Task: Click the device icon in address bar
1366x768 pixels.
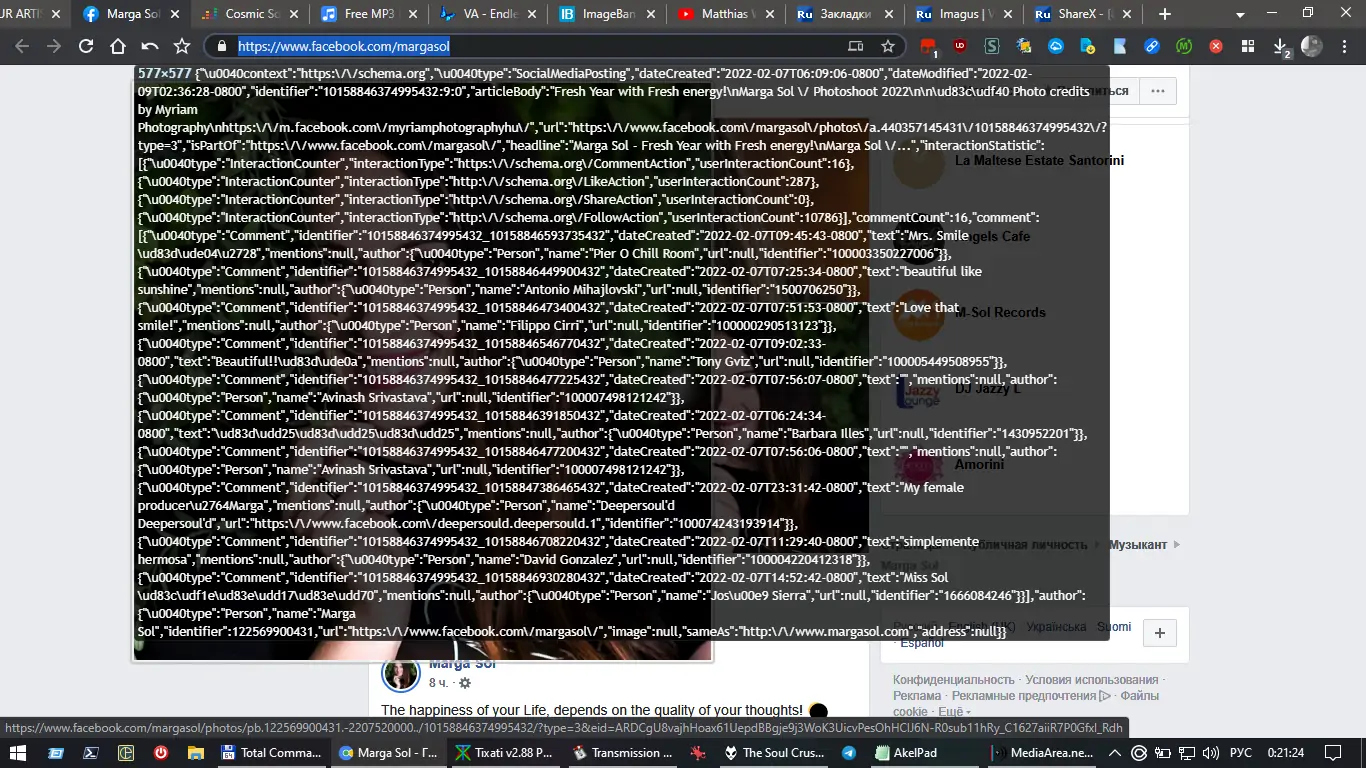Action: [x=855, y=46]
